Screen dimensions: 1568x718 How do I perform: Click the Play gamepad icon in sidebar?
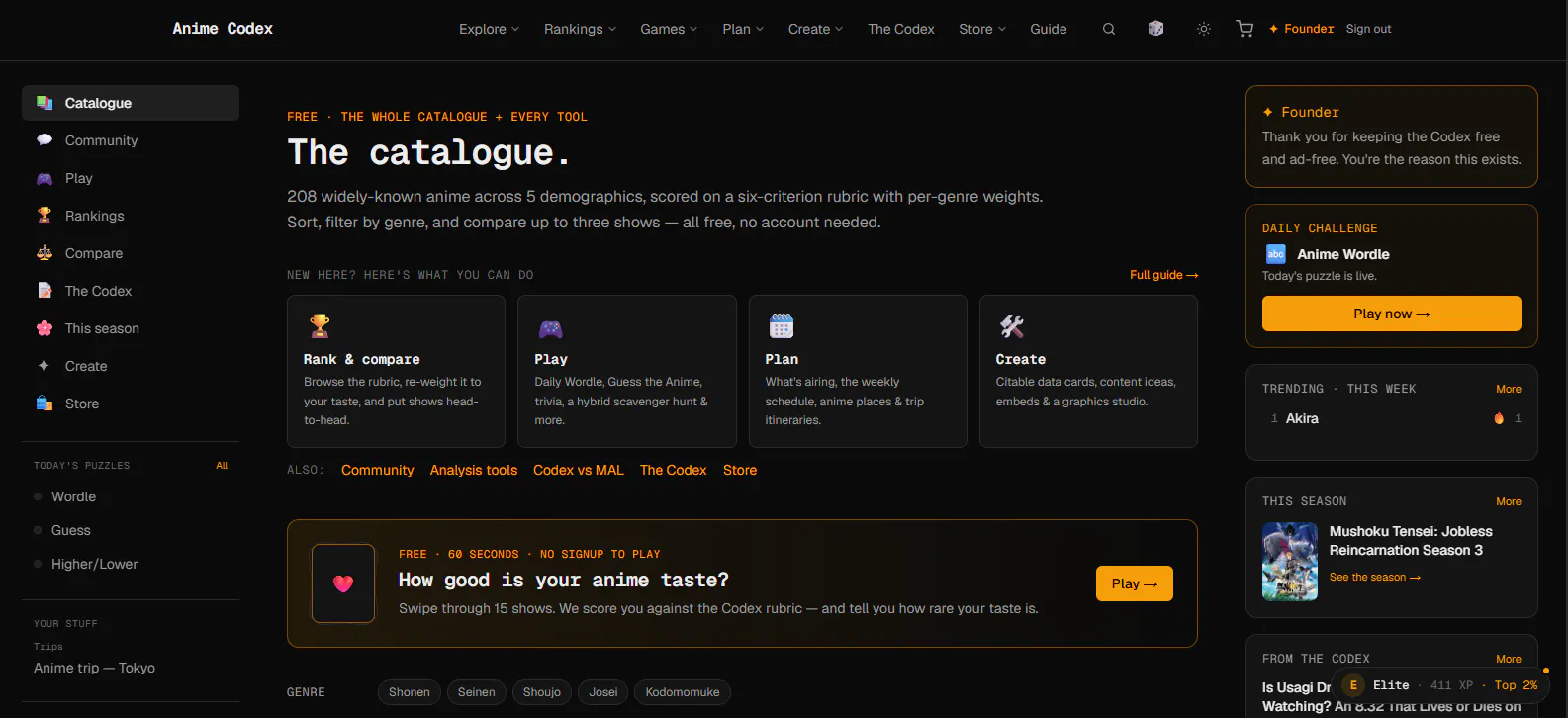(x=45, y=178)
